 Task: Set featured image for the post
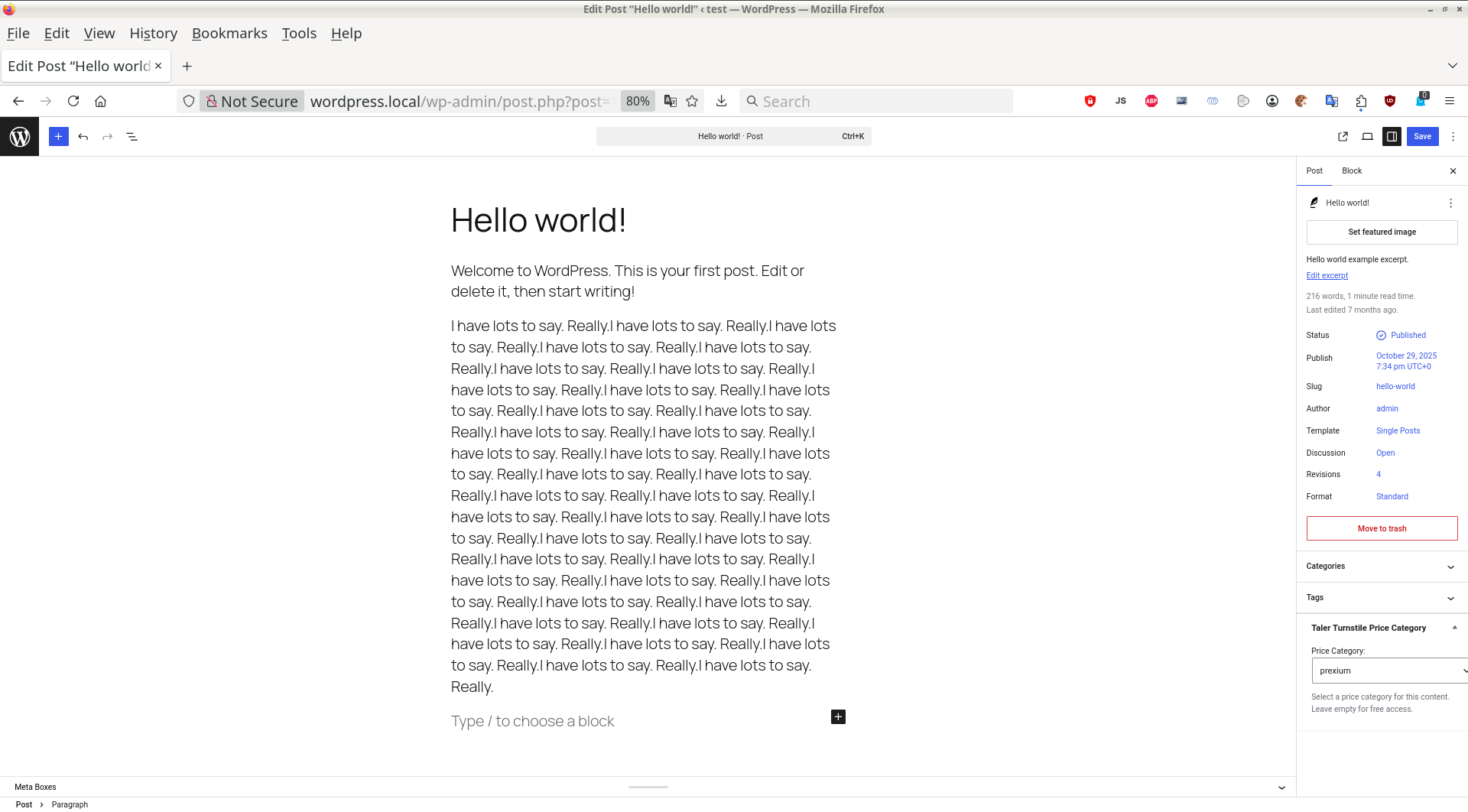click(x=1382, y=232)
